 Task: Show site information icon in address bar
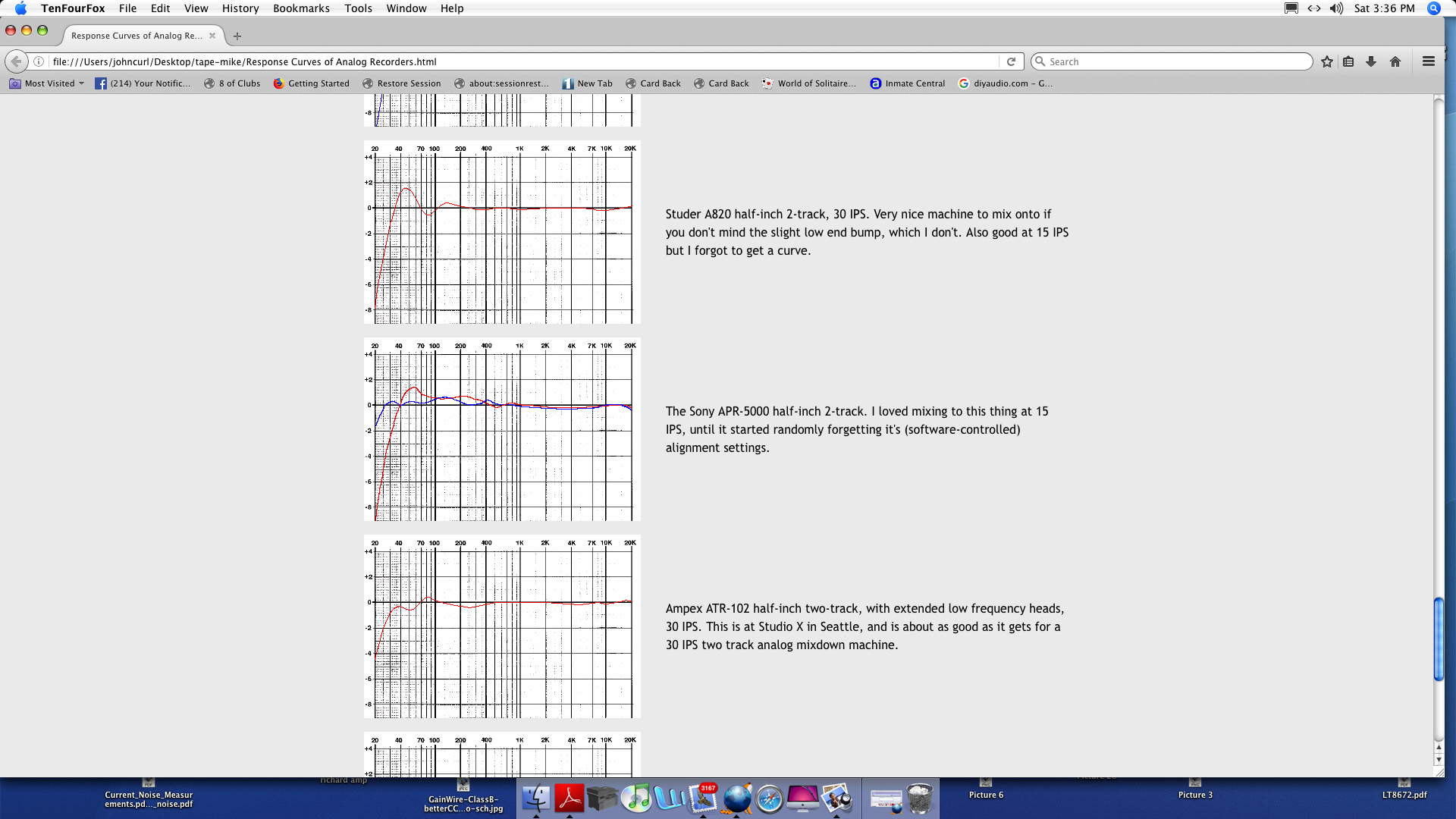(x=39, y=61)
